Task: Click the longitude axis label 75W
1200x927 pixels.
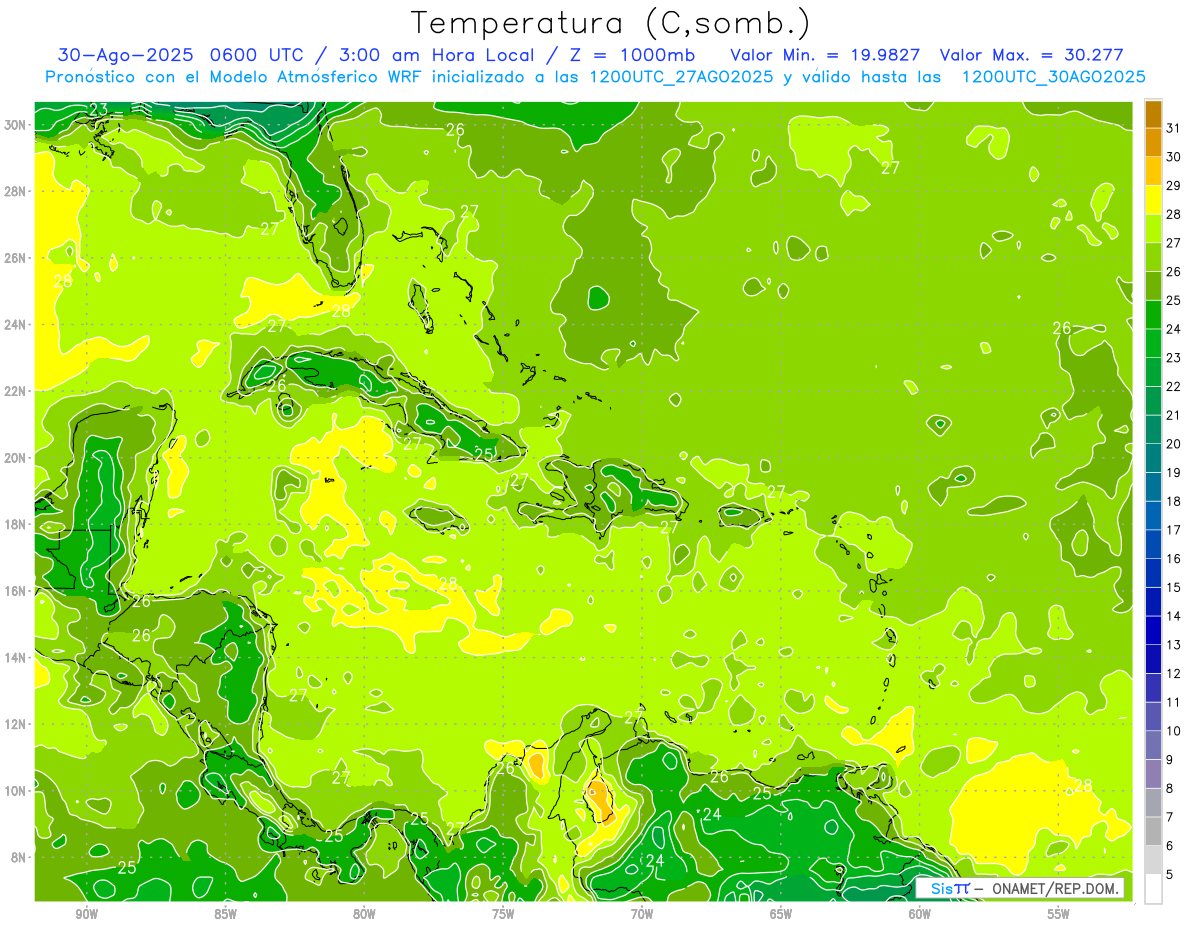Action: tap(503, 914)
